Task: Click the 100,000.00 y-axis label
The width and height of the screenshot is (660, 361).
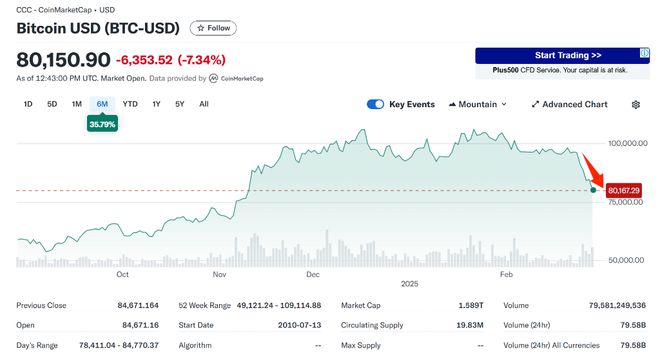Action: [x=628, y=143]
